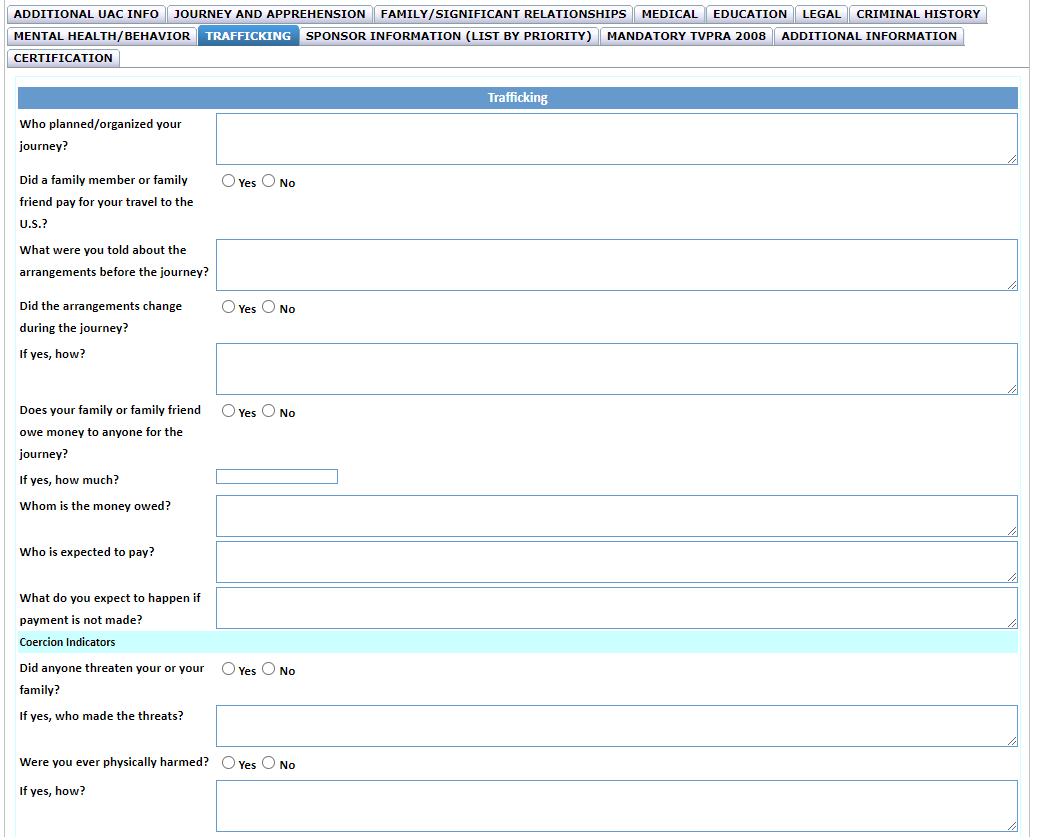Select No for anyone threatened you
The width and height of the screenshot is (1039, 837).
(x=269, y=670)
